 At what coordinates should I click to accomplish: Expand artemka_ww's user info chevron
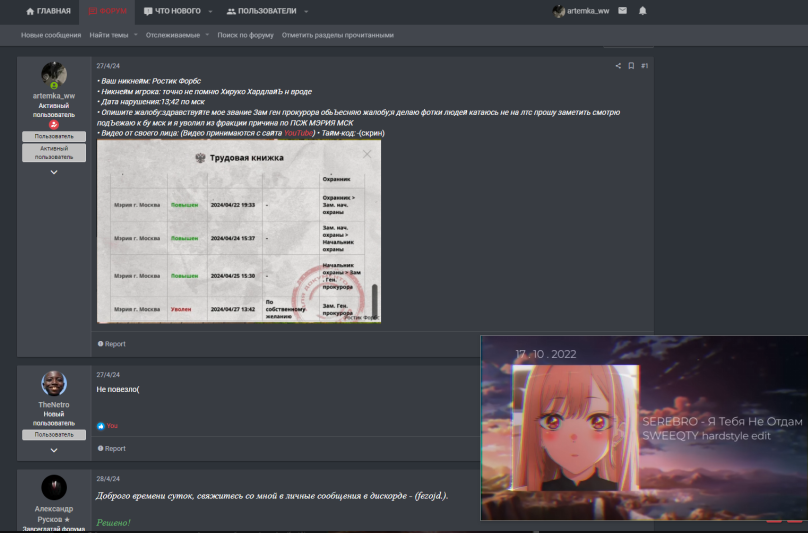(x=54, y=172)
